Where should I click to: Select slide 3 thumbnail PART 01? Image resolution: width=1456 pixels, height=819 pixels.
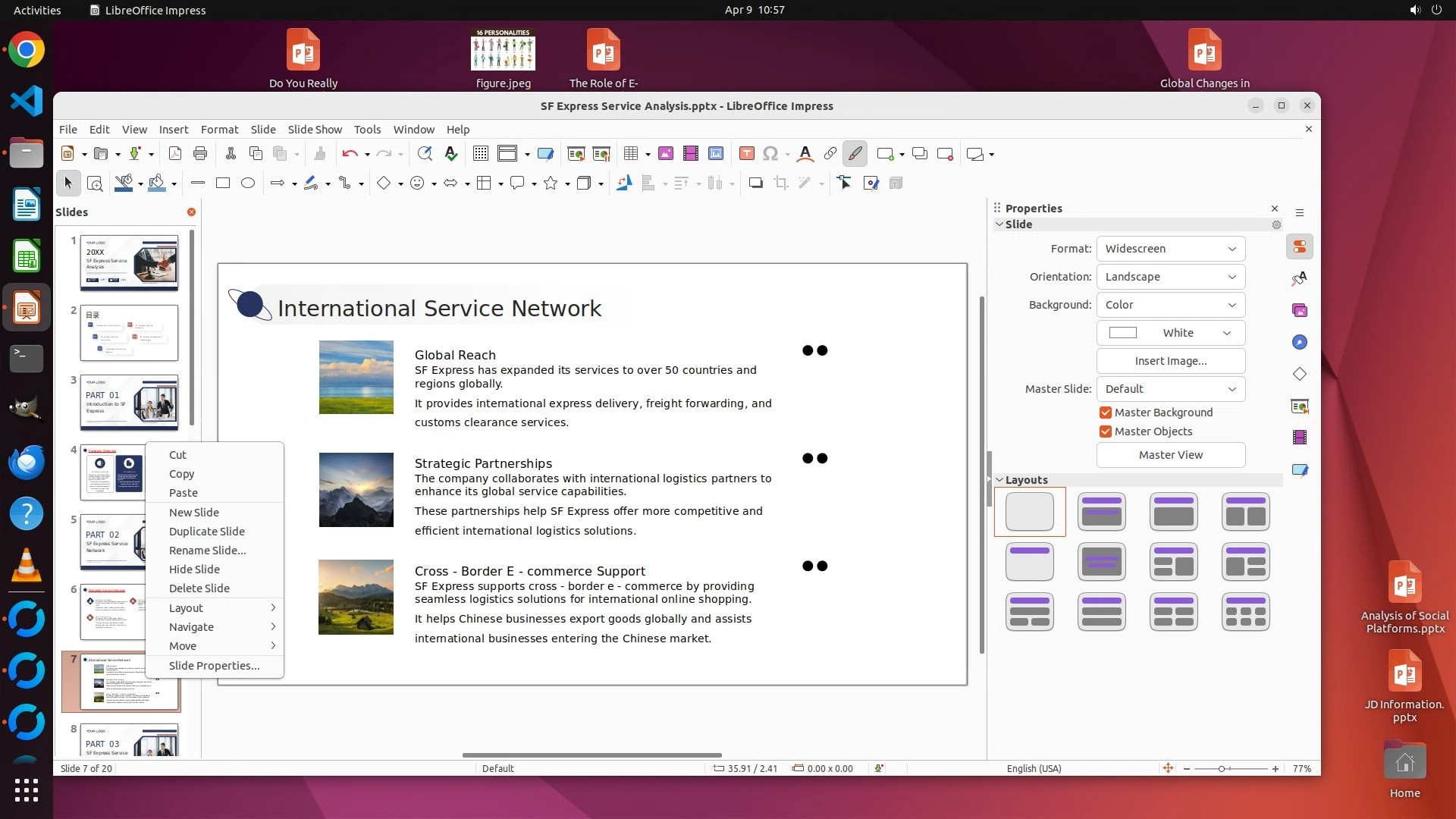click(129, 403)
